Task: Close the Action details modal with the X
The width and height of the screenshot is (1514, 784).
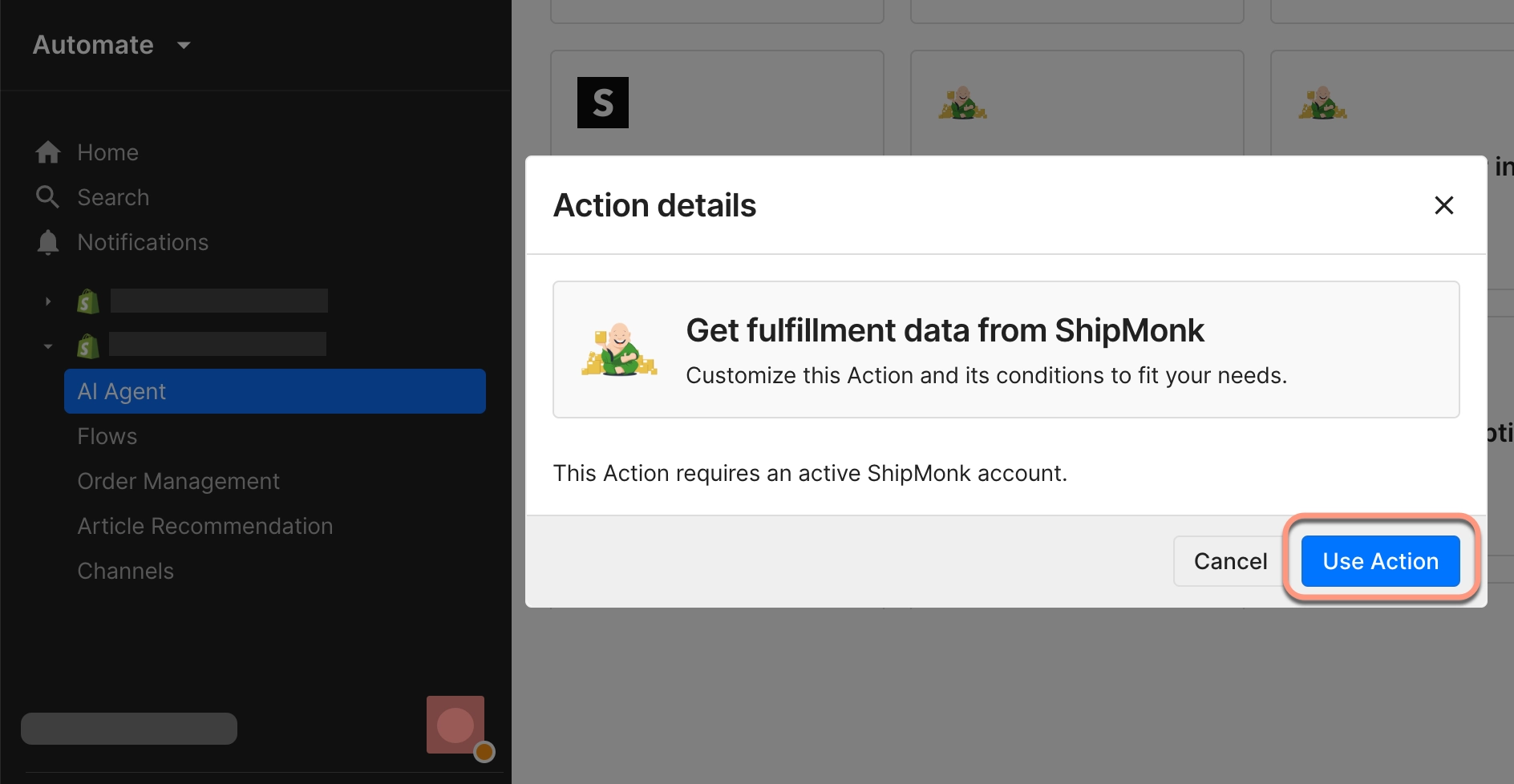Action: (x=1444, y=205)
